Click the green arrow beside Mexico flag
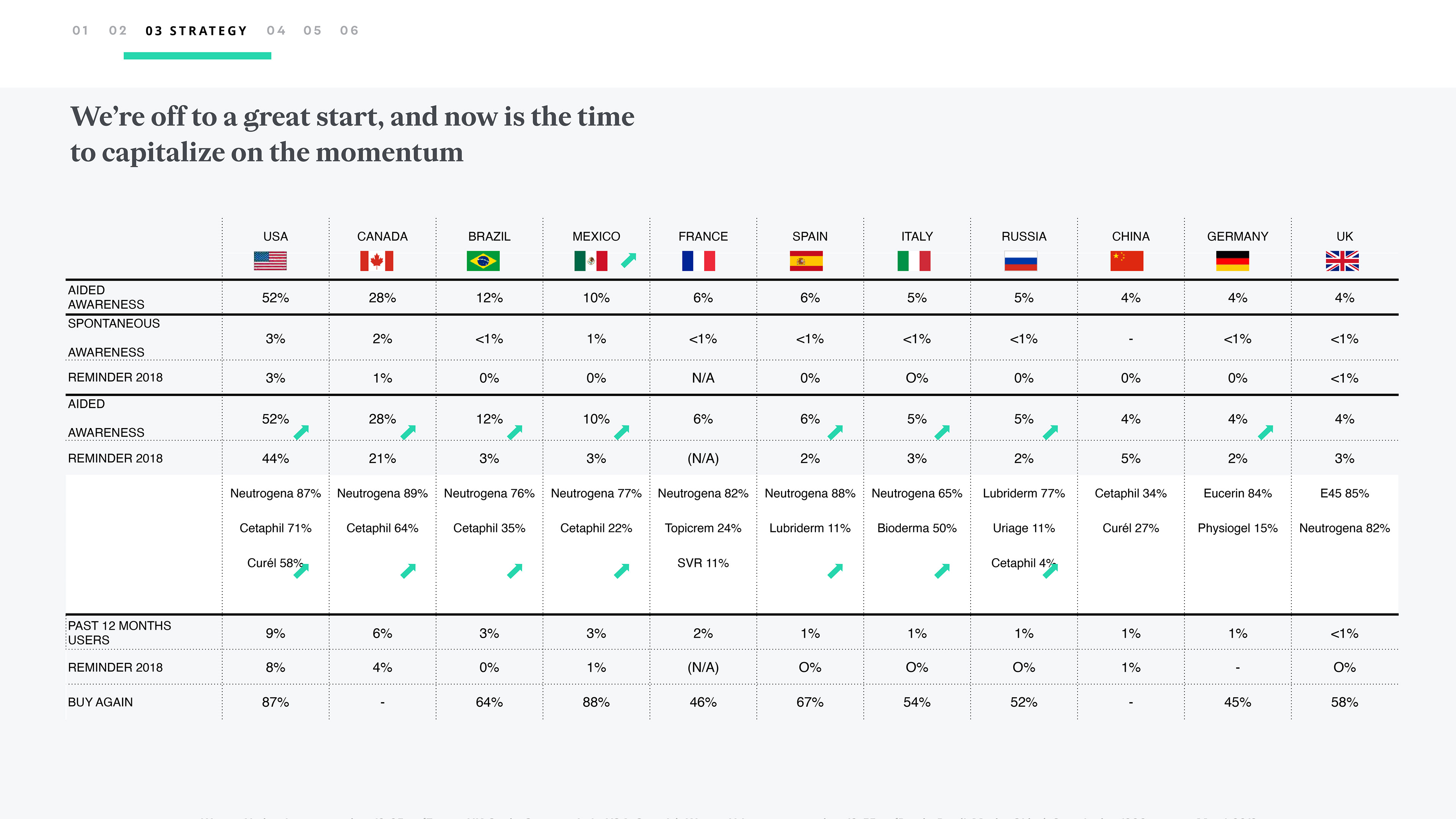The image size is (1456, 819). [629, 260]
